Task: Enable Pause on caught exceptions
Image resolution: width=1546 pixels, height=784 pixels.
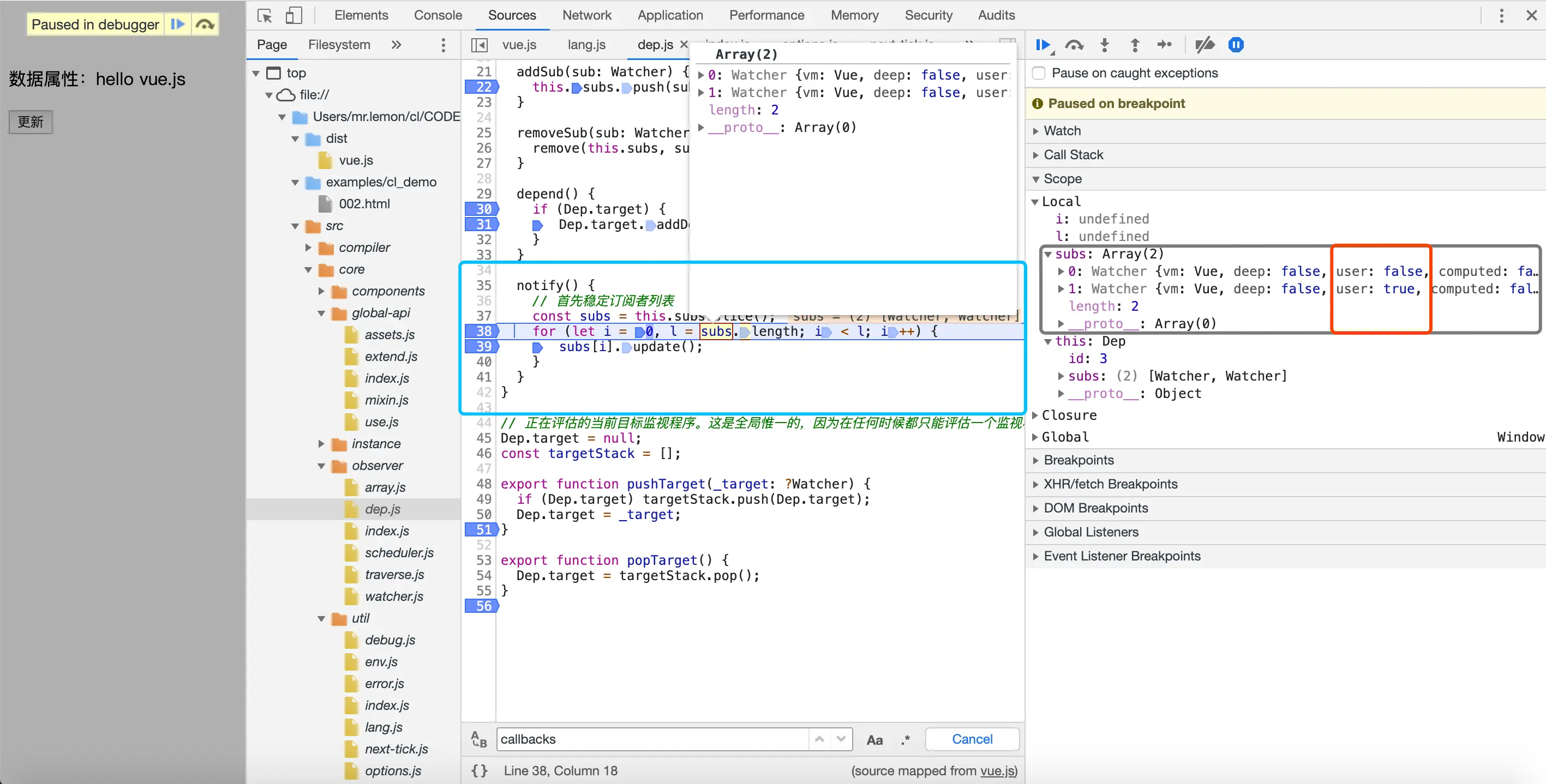Action: pyautogui.click(x=1039, y=73)
